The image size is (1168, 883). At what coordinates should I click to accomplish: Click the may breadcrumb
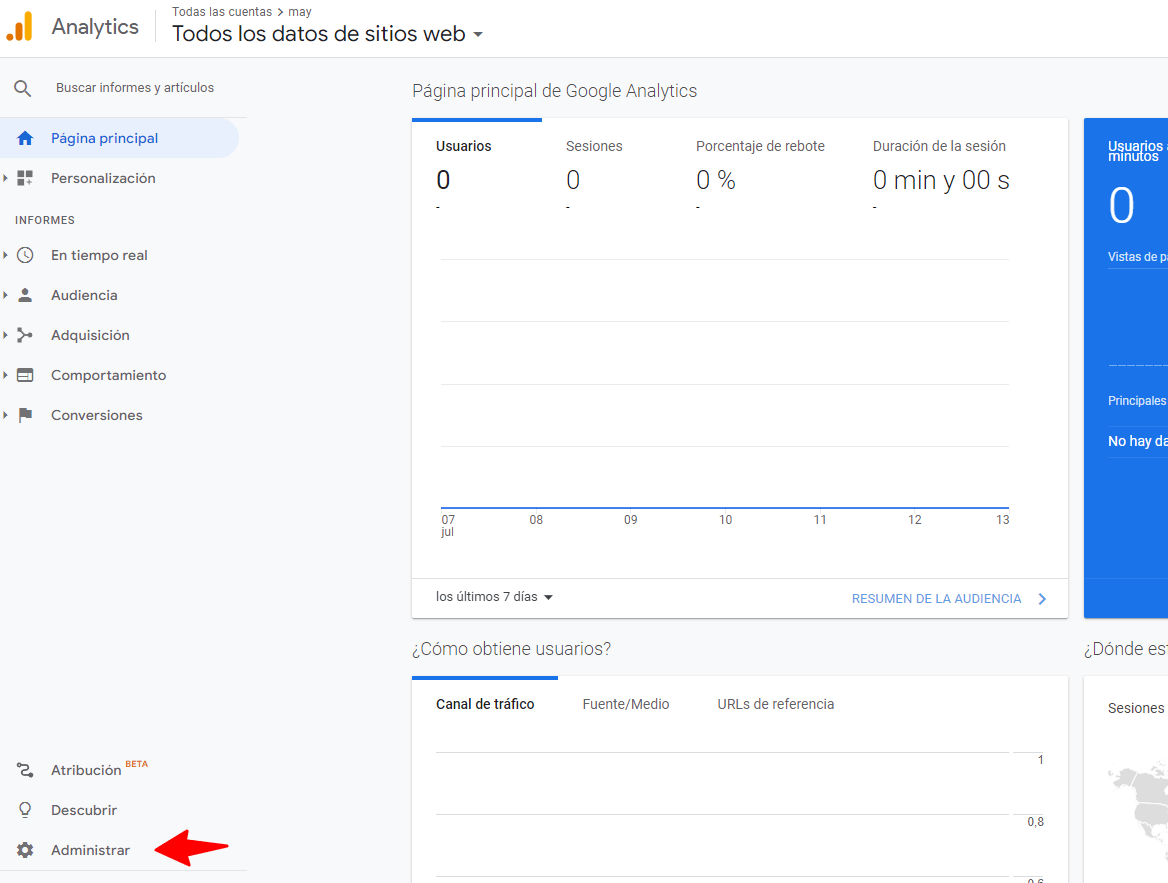coord(299,12)
